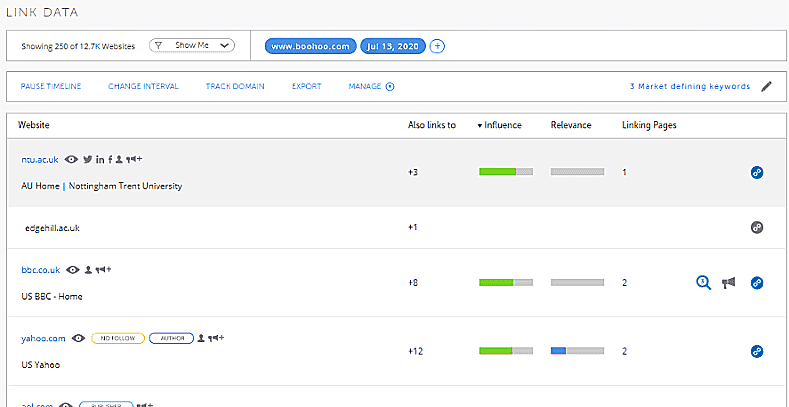789x407 pixels.
Task: Click filter funnel icon in Show Me
Action: click(x=159, y=45)
